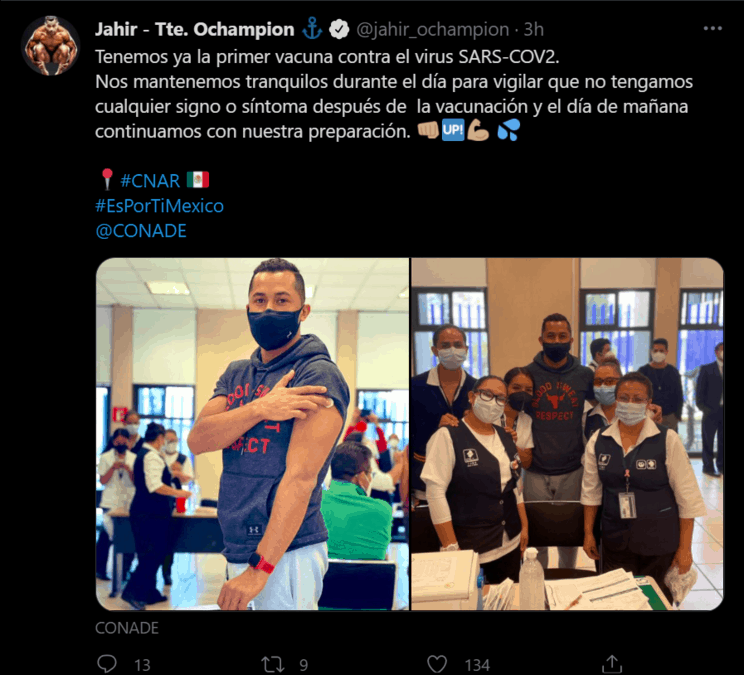Click the anchor emoji in display name
744x675 pixels.
pyautogui.click(x=312, y=29)
